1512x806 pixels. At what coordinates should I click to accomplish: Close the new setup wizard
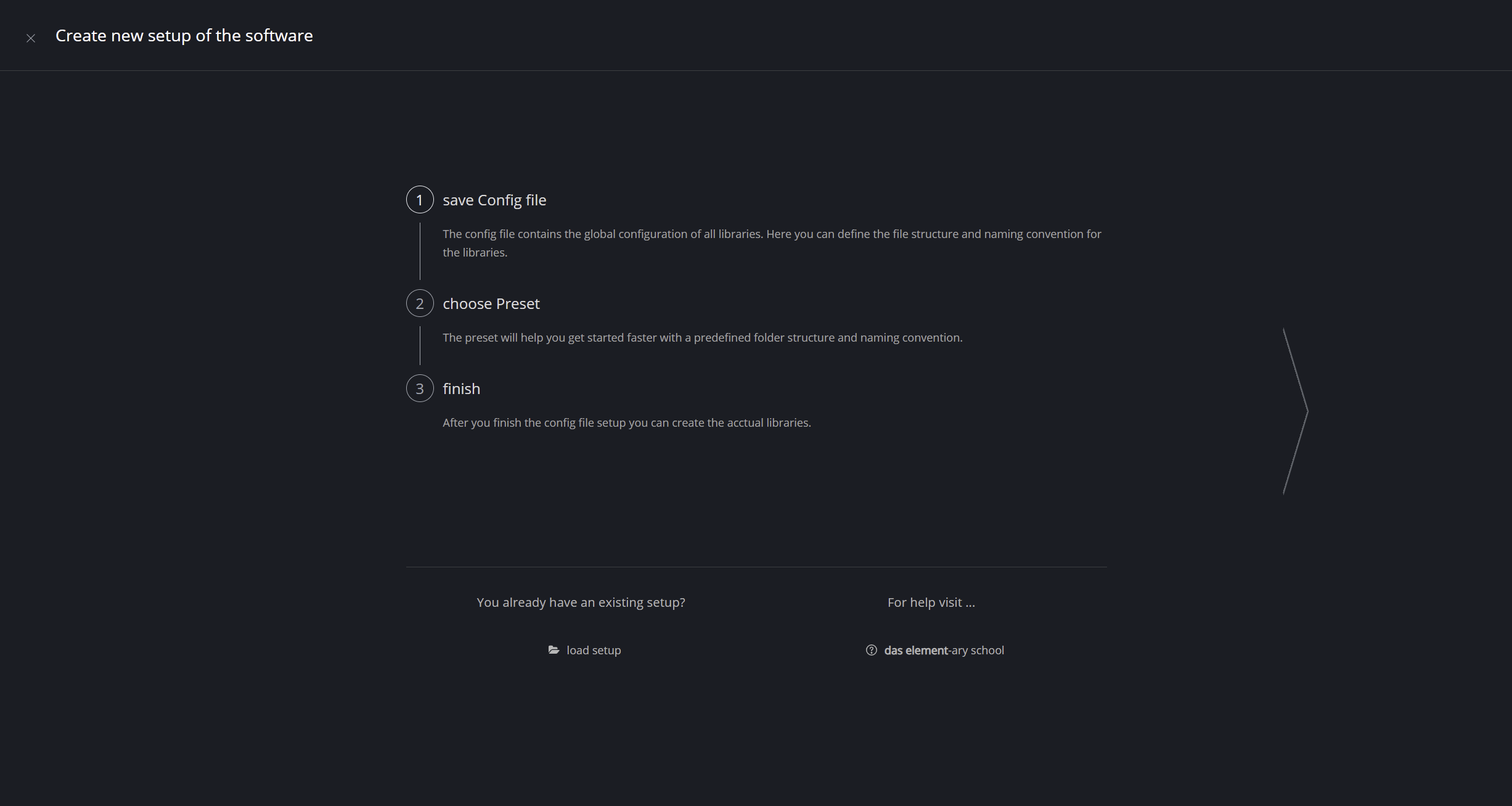pos(31,38)
